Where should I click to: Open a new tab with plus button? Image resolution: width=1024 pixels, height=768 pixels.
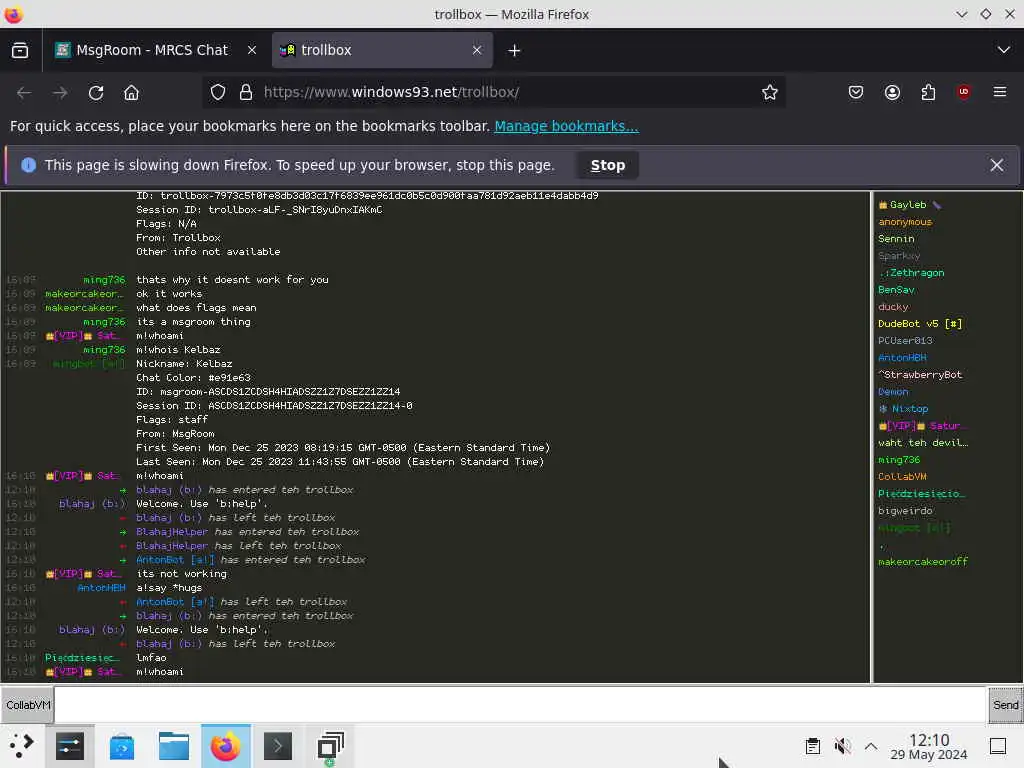[514, 50]
